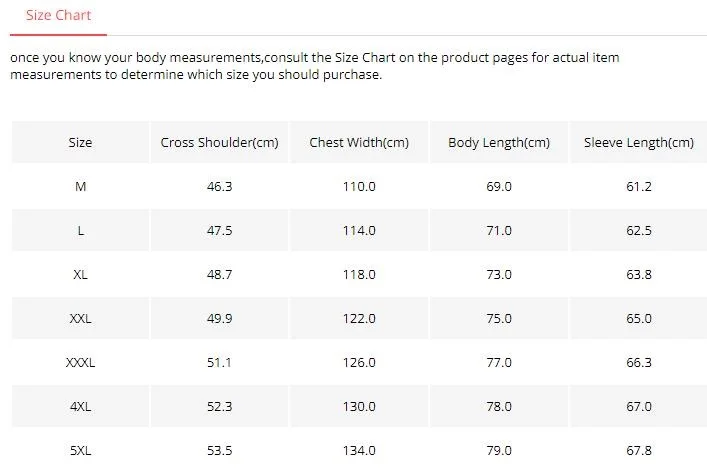Click the XXL size row label

pyautogui.click(x=80, y=318)
